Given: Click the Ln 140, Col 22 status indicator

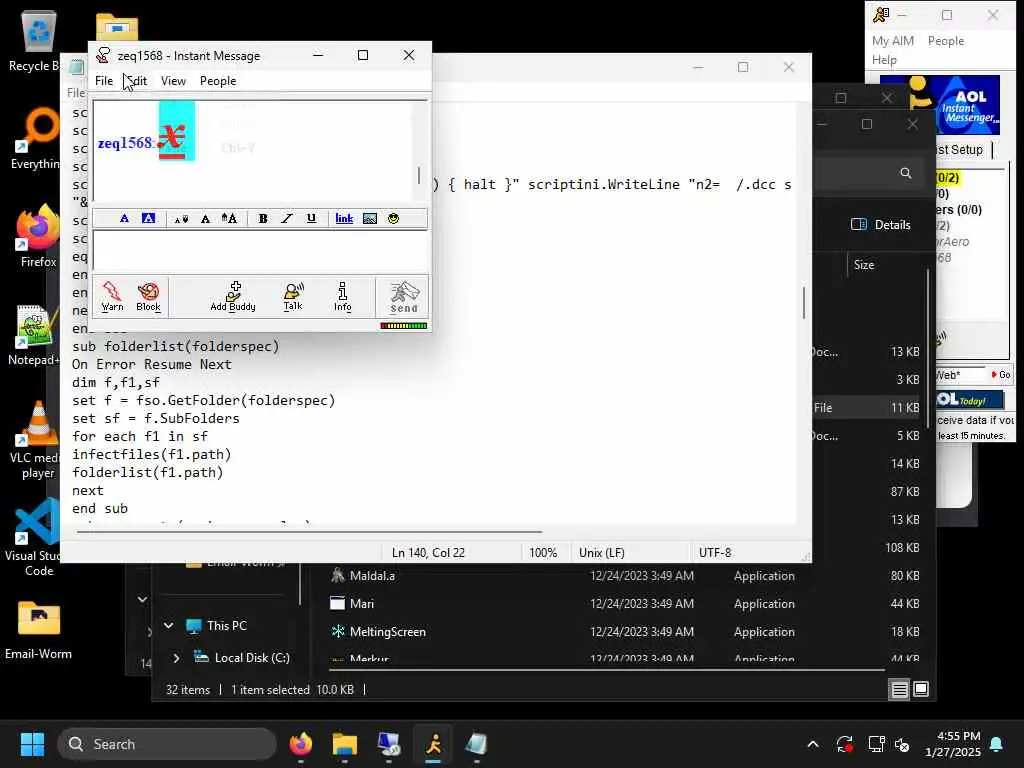Looking at the screenshot, I should [428, 552].
